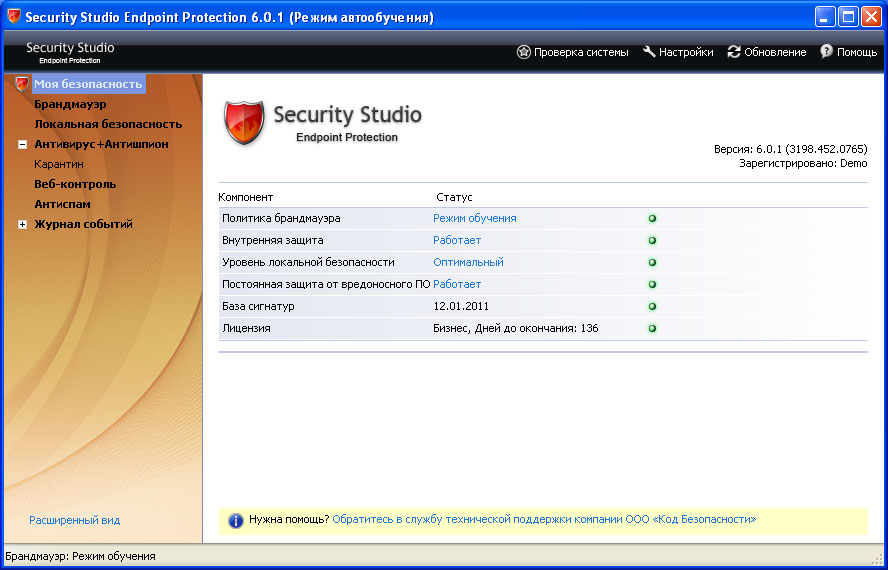Click the red shield icon in sidebar
This screenshot has width=888, height=570.
pos(22,84)
